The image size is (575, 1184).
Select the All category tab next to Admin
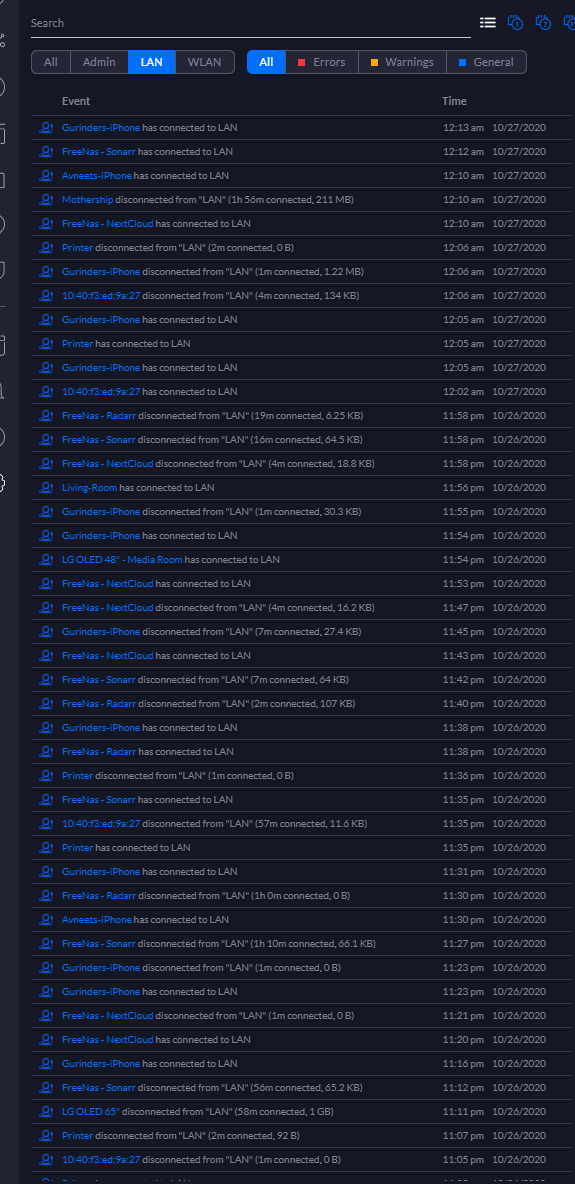(x=51, y=62)
